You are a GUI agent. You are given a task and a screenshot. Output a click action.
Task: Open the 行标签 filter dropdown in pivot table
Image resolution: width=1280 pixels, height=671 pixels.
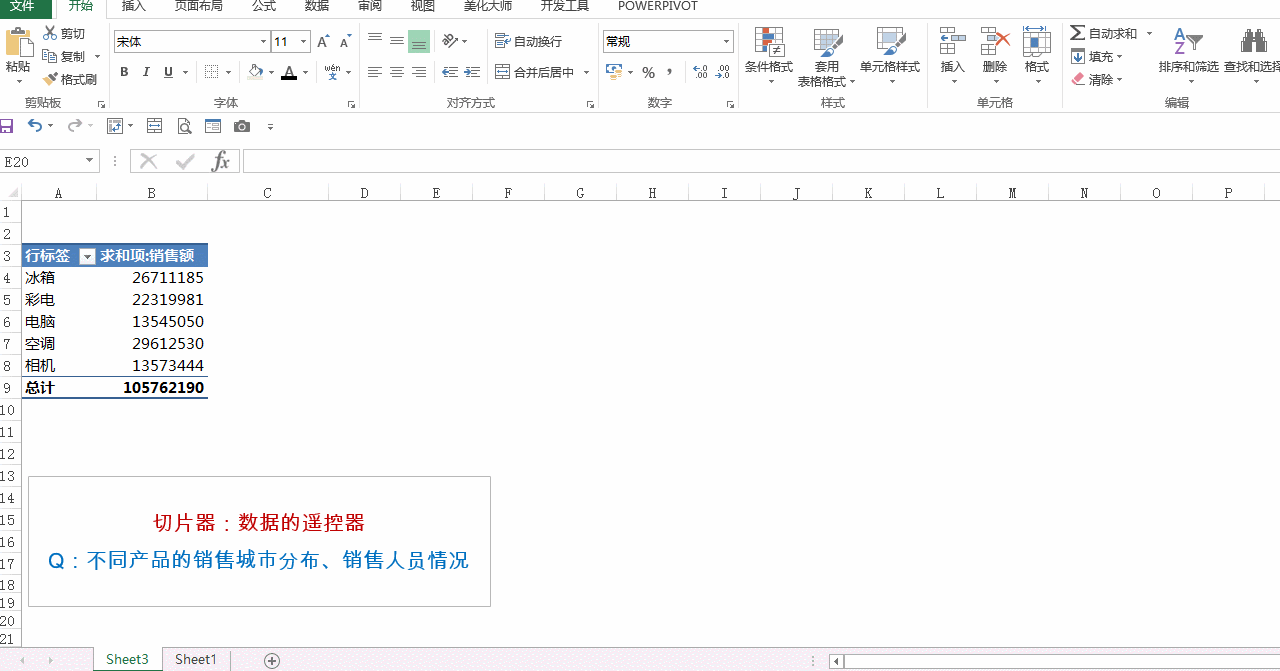(87, 257)
